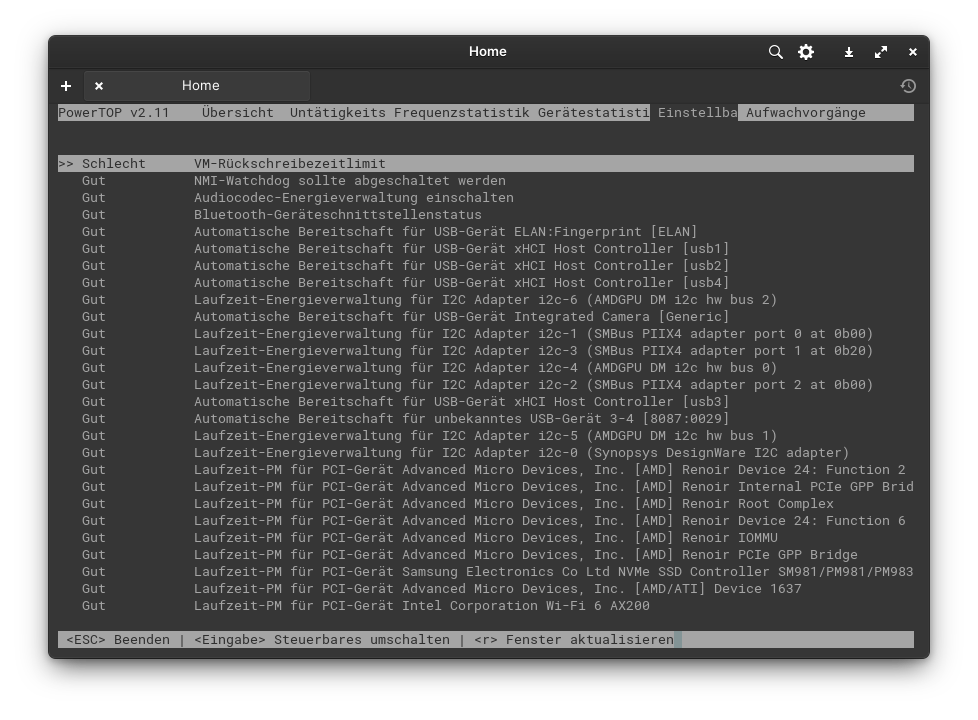Select [AMD/ATI] Device 1637 row

tap(486, 589)
